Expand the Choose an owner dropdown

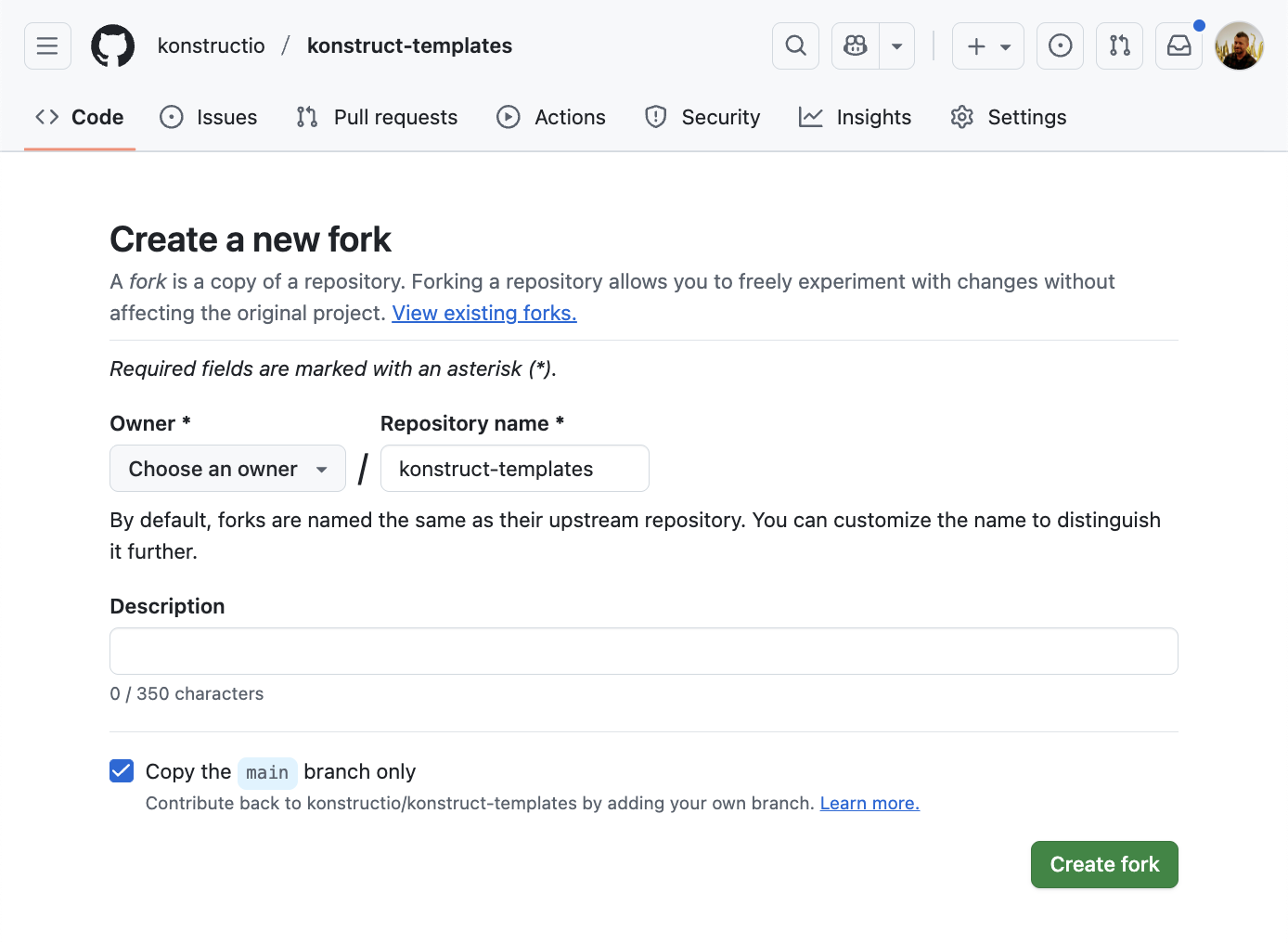click(227, 469)
